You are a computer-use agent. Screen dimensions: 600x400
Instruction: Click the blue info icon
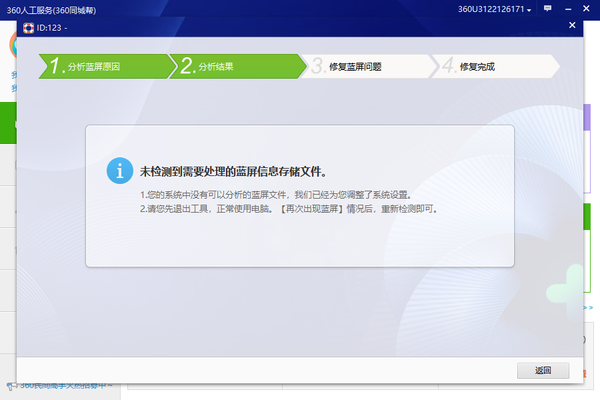[119, 171]
